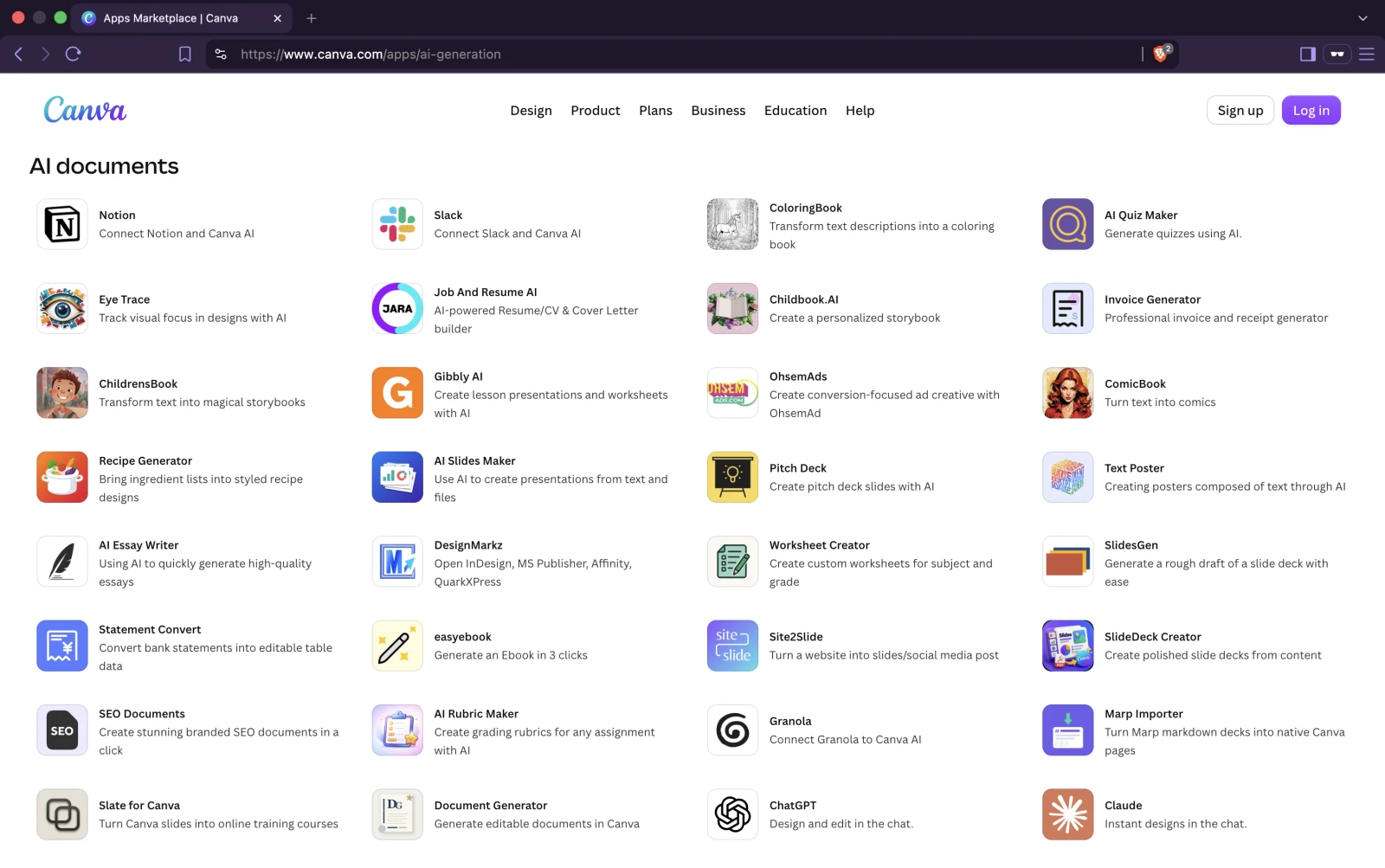Viewport: 1385px width, 868px height.
Task: Open the Brave Shields icon
Action: click(x=1162, y=54)
